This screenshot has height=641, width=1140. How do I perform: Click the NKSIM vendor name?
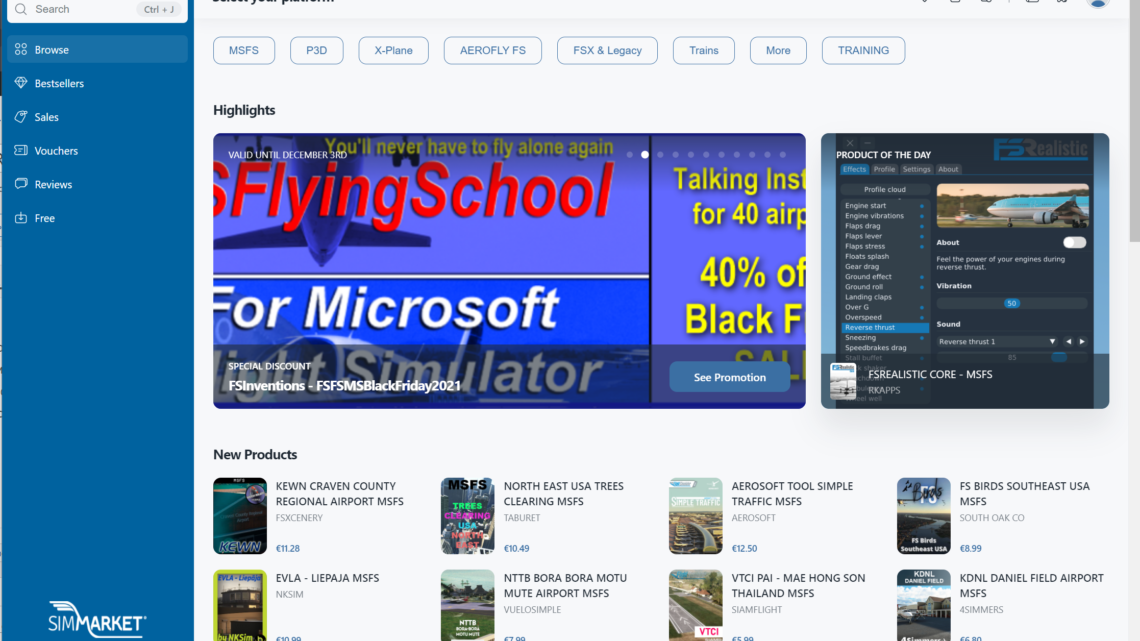pyautogui.click(x=289, y=594)
